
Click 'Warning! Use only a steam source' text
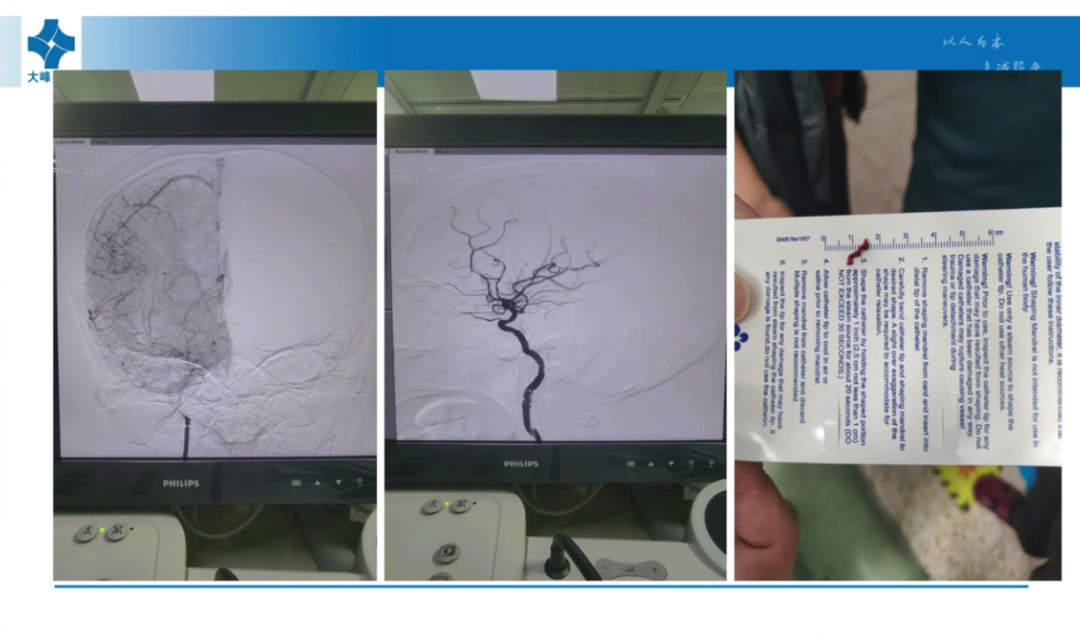point(1006,342)
